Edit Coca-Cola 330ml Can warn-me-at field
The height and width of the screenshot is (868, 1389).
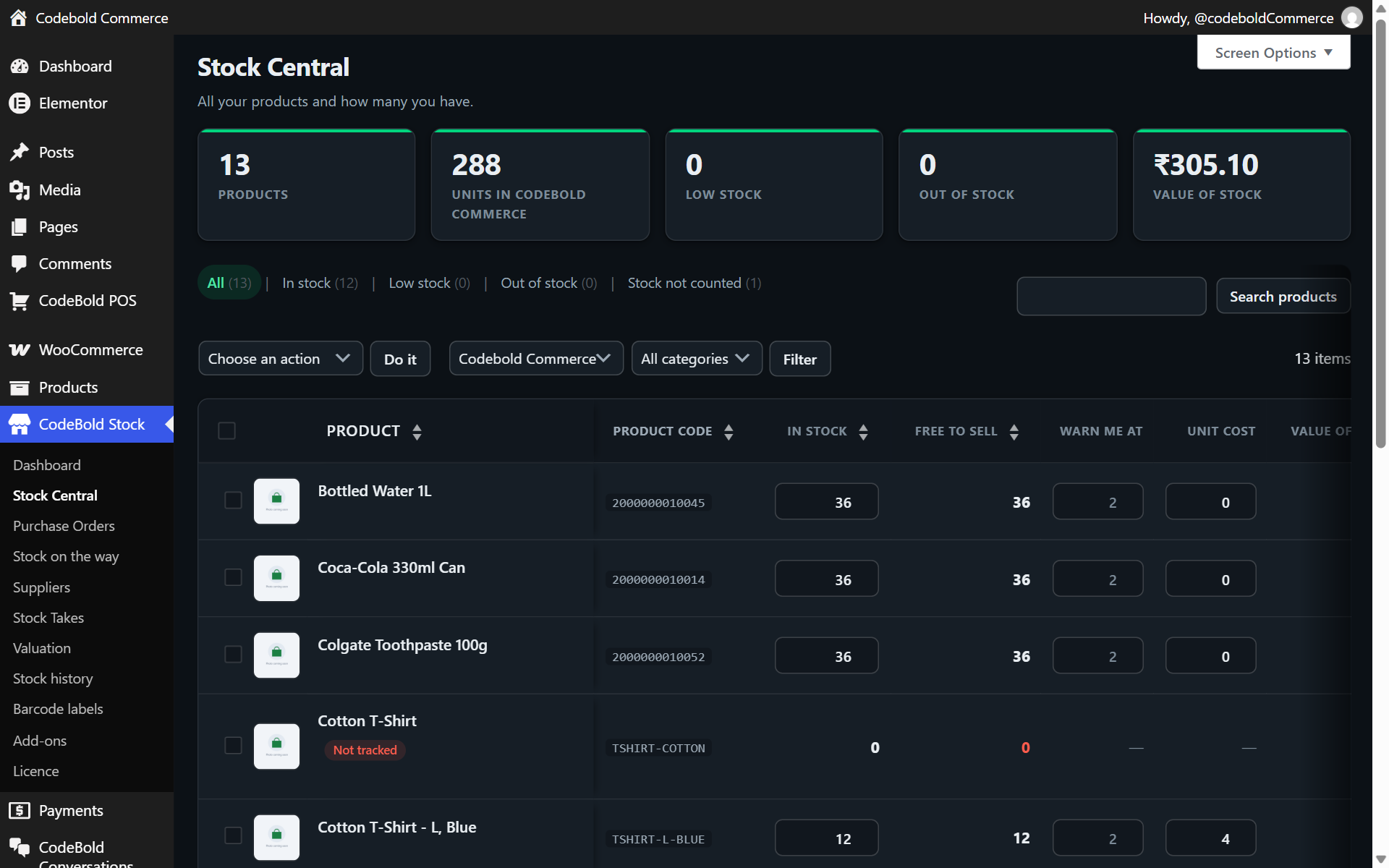point(1097,579)
